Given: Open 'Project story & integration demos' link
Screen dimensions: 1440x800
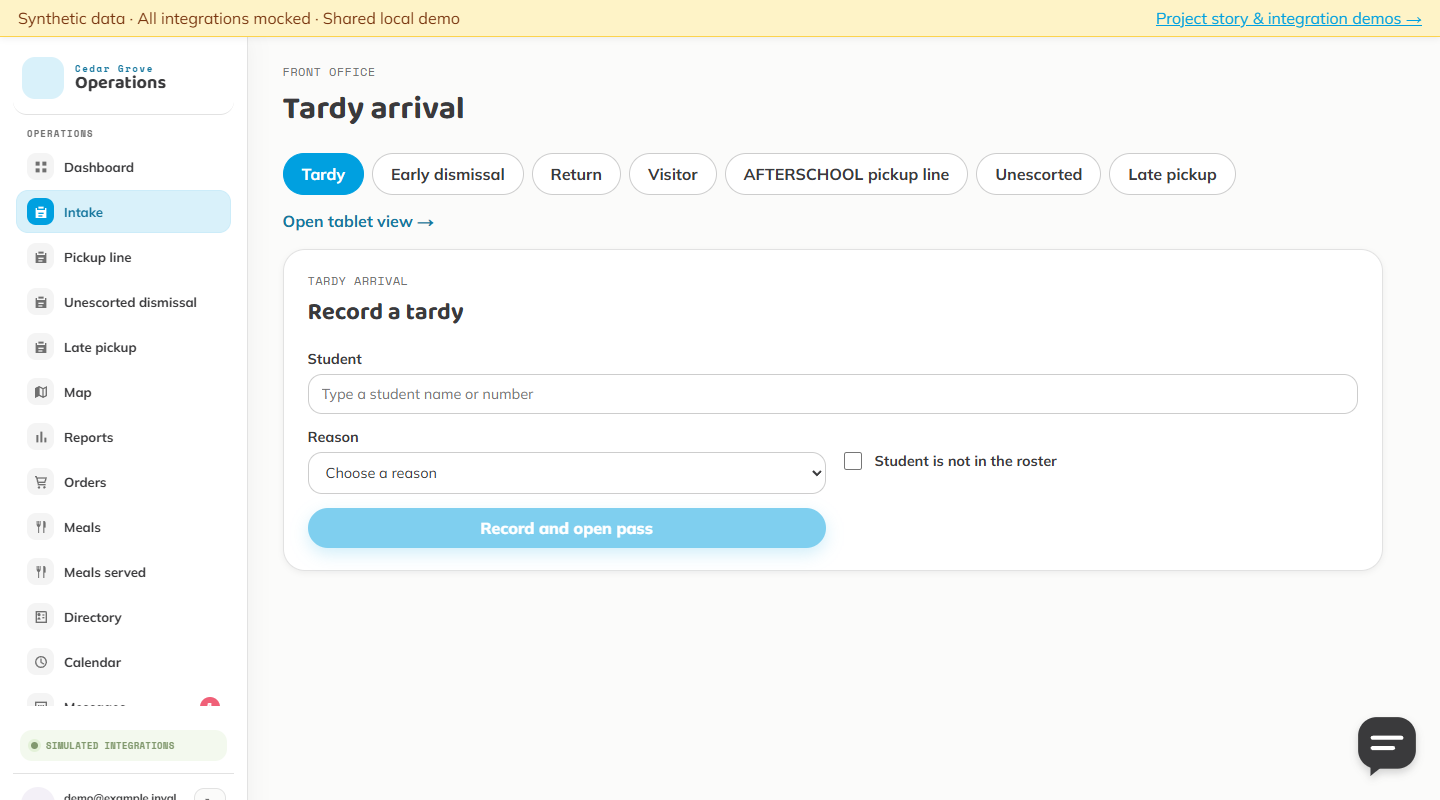Looking at the screenshot, I should 1289,18.
